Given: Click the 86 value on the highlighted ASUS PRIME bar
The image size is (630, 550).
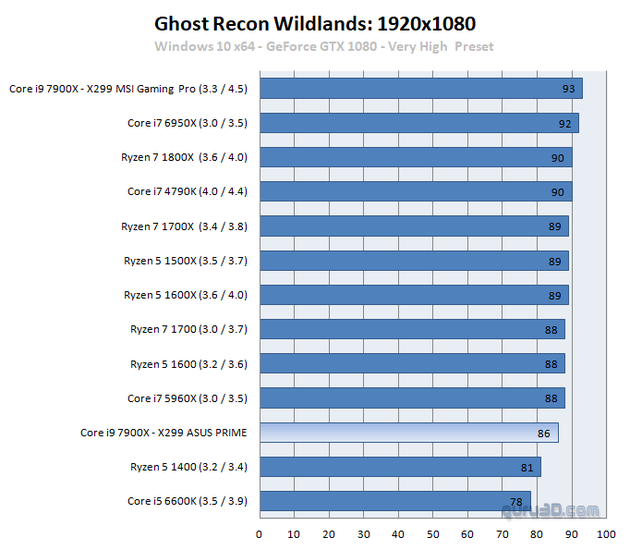Looking at the screenshot, I should point(544,433).
